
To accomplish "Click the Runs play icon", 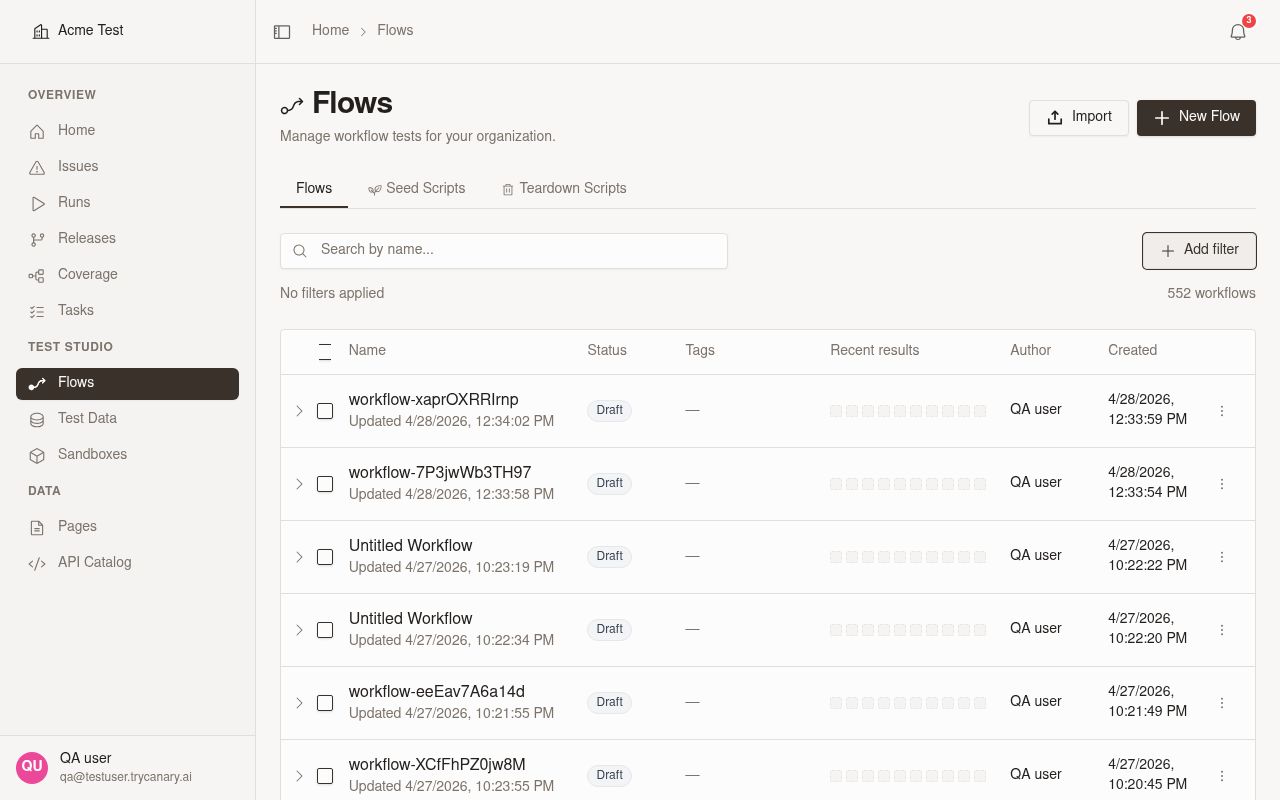I will (37, 203).
